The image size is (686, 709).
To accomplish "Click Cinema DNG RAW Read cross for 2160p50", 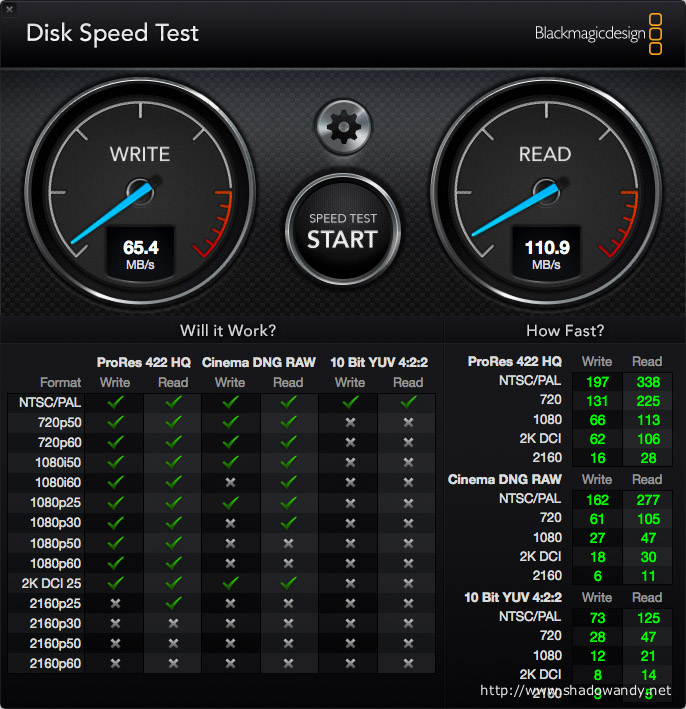I will pos(288,643).
